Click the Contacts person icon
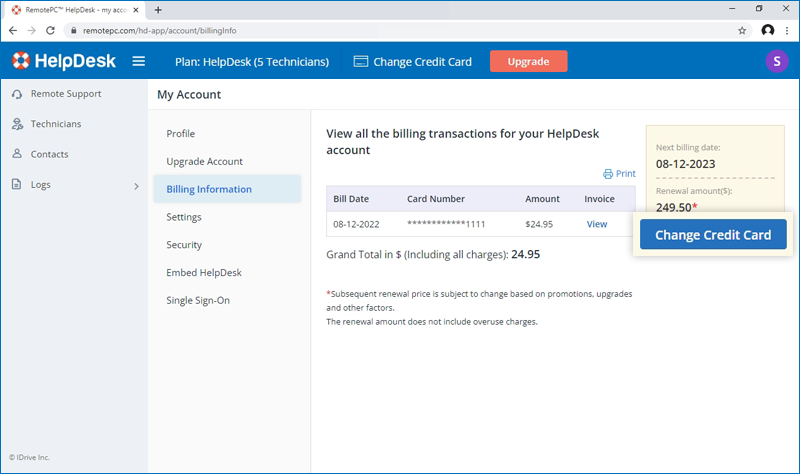 coord(17,154)
